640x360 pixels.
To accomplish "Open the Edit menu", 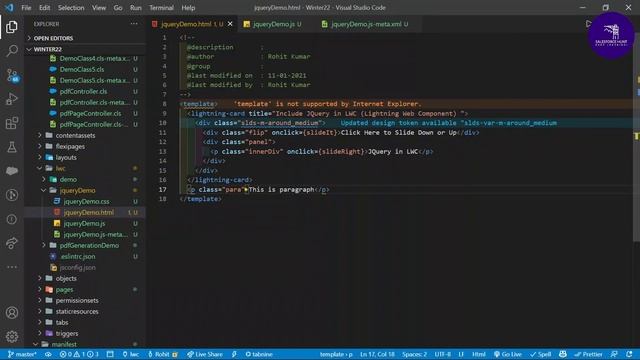I will click(44, 8).
